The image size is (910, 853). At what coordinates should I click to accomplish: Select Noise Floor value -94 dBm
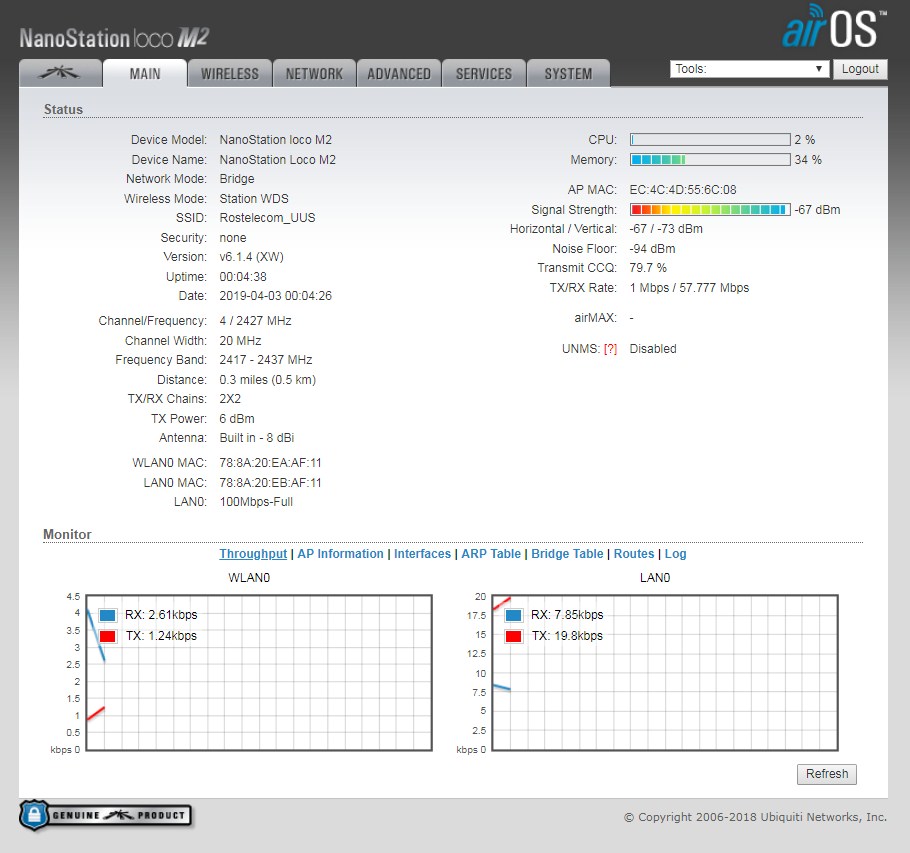[x=652, y=249]
